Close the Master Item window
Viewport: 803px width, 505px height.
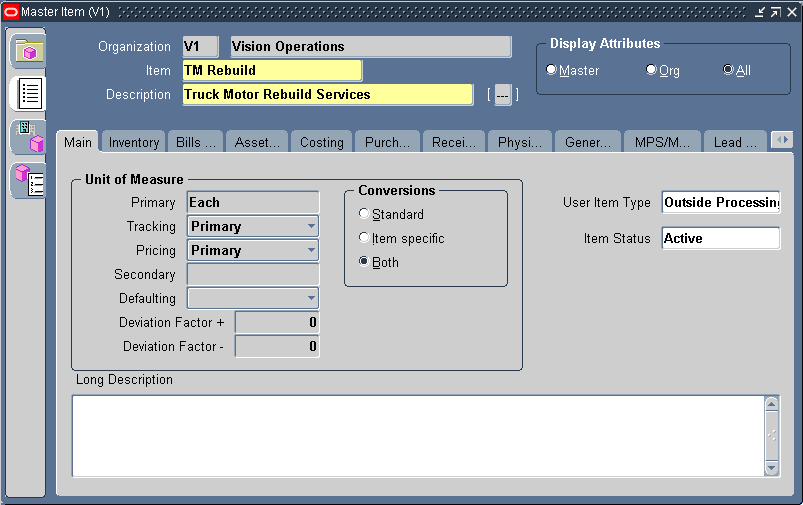pos(792,12)
